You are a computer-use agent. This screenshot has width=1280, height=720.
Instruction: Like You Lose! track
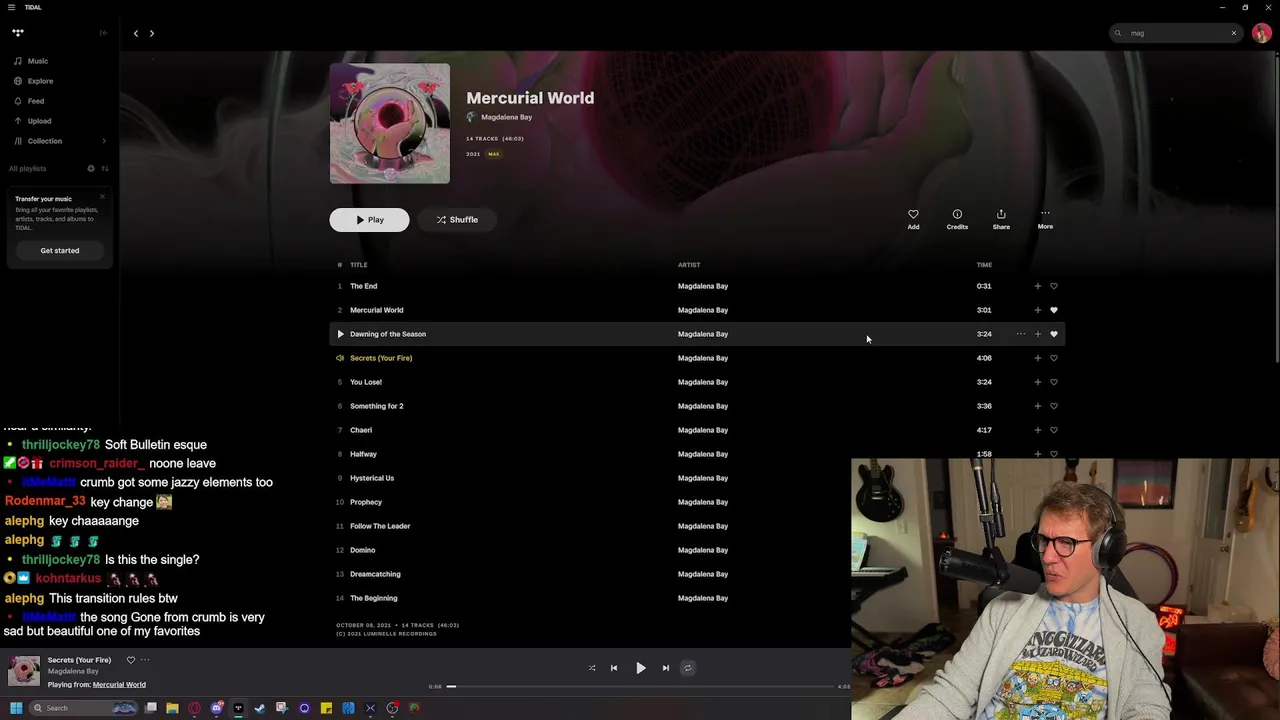tap(1054, 382)
